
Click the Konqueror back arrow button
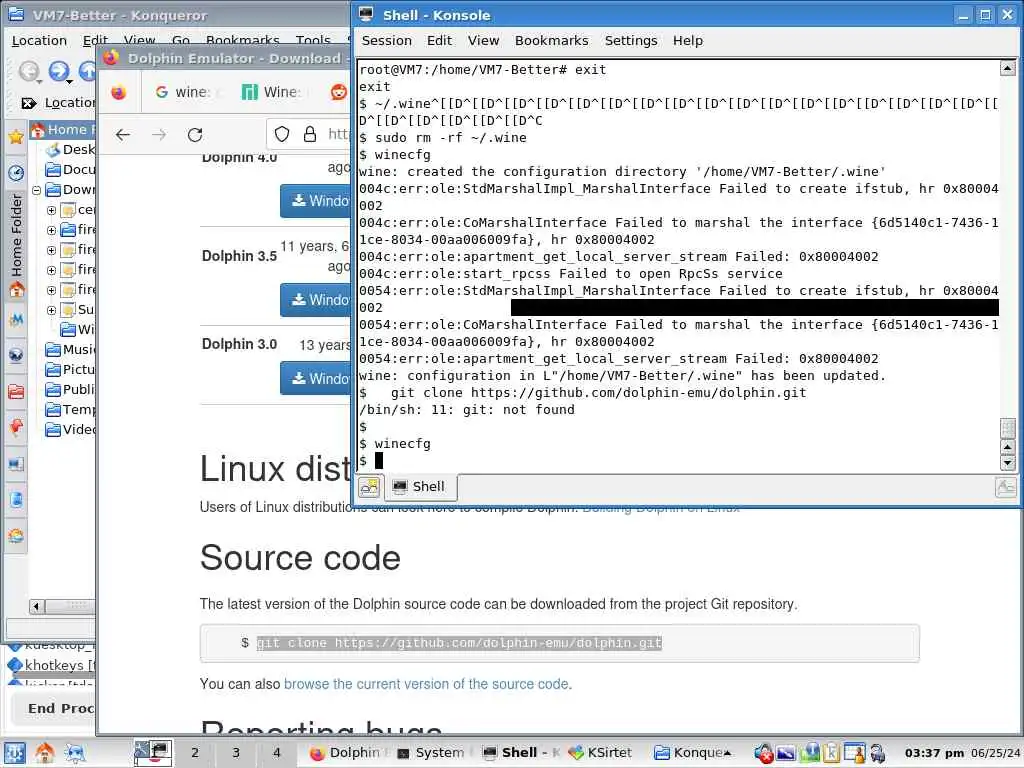coord(29,71)
